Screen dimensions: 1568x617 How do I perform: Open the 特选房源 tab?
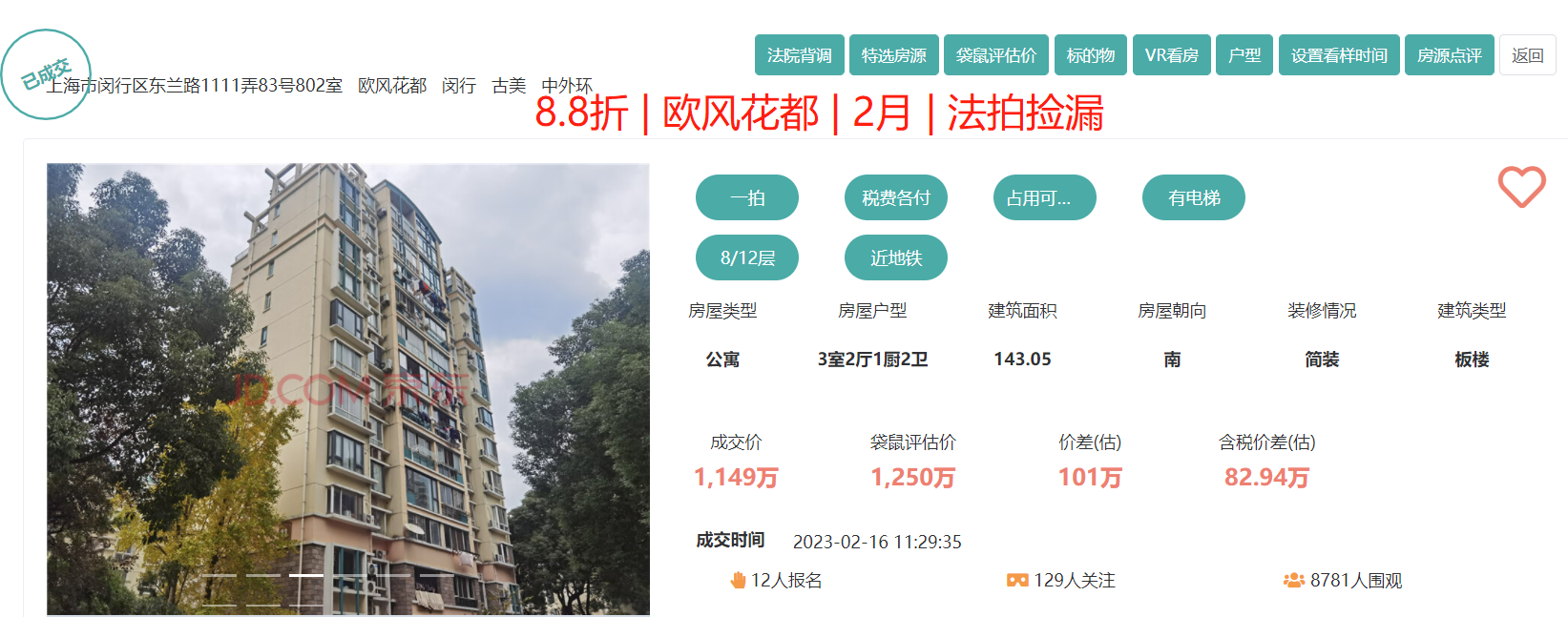[x=893, y=55]
